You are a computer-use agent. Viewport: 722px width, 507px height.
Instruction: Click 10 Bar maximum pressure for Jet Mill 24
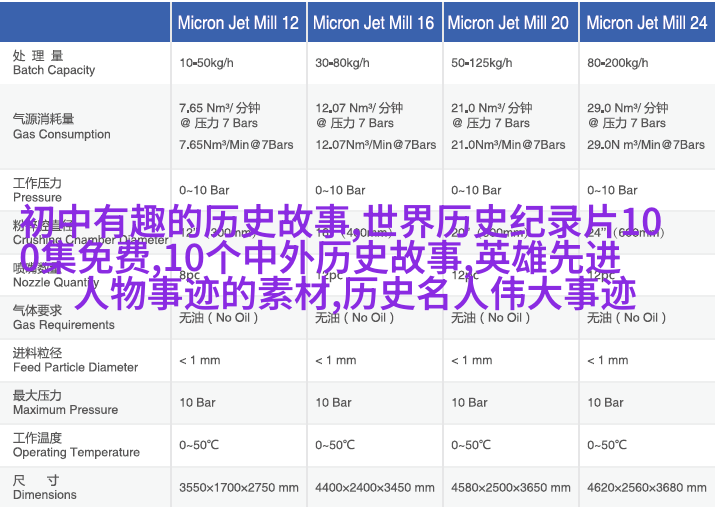click(x=605, y=402)
